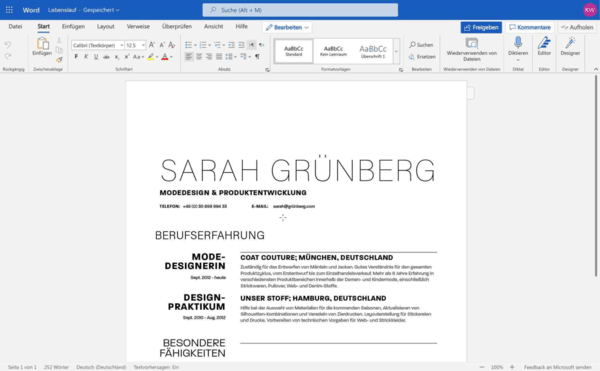Center align text
The width and height of the screenshot is (600, 371).
click(199, 57)
